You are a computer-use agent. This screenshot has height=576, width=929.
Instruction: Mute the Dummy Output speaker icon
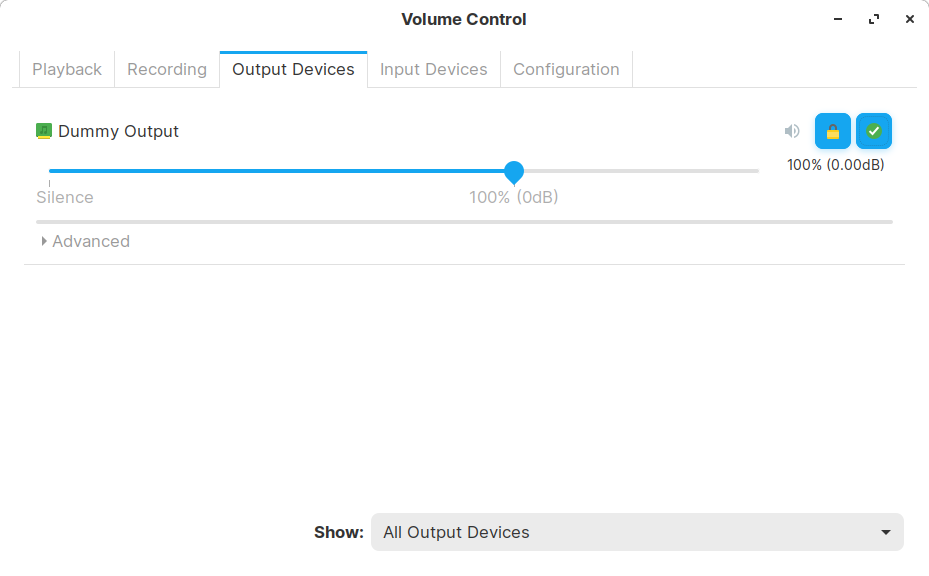pyautogui.click(x=792, y=131)
